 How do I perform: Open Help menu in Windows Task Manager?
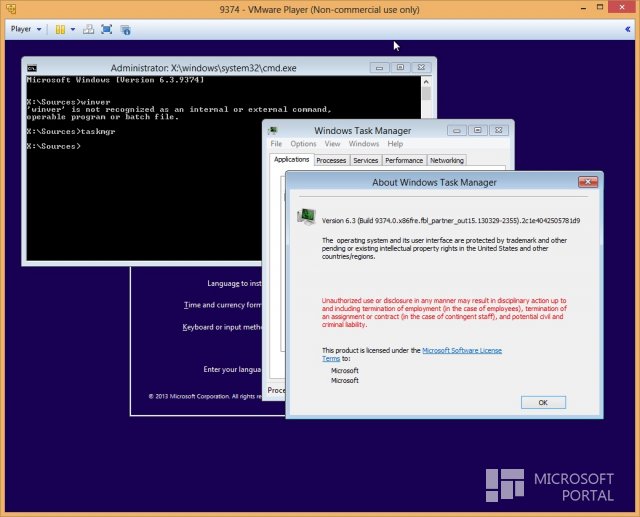[395, 144]
